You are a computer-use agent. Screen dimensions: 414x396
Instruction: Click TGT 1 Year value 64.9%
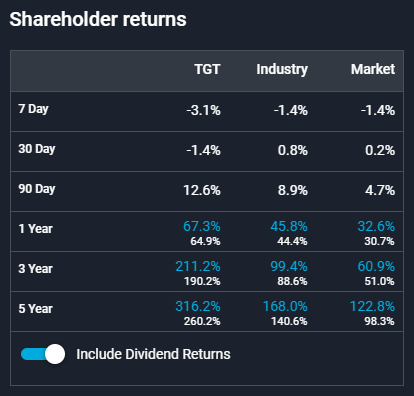click(205, 241)
